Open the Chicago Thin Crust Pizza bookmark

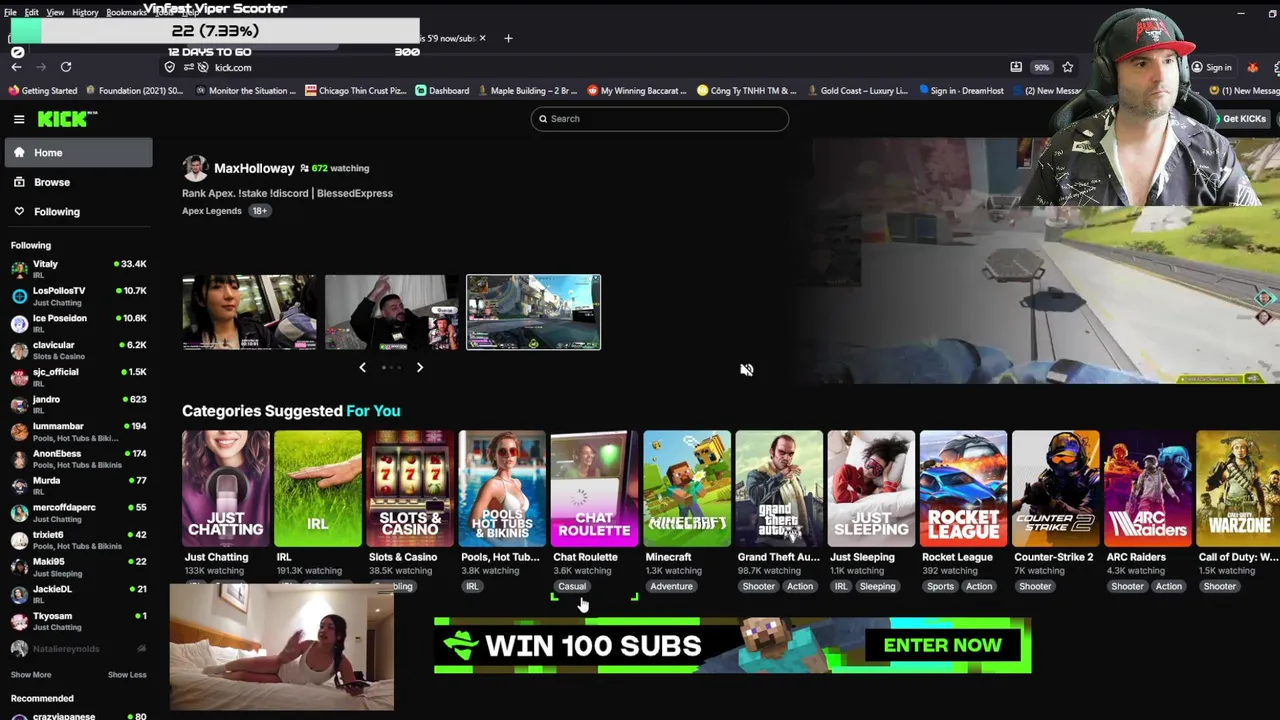click(x=356, y=91)
